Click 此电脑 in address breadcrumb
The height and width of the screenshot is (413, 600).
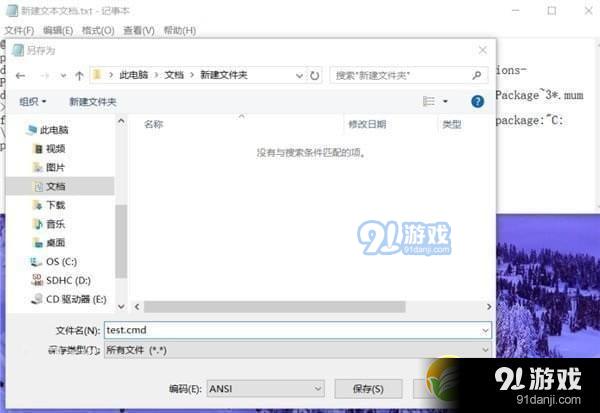(134, 75)
